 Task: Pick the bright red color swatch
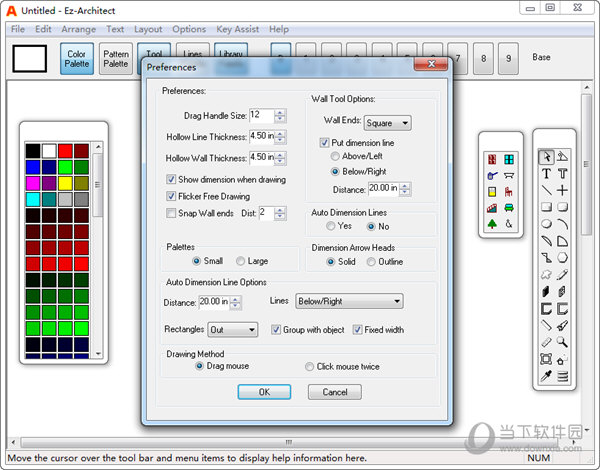pyautogui.click(x=65, y=151)
